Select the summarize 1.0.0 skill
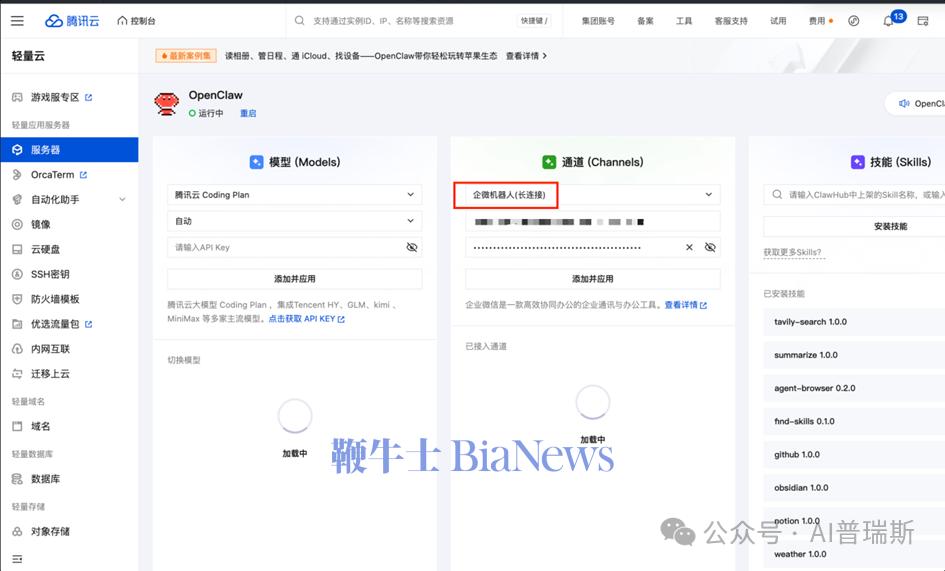Screen dimensions: 945x571 pos(856,355)
